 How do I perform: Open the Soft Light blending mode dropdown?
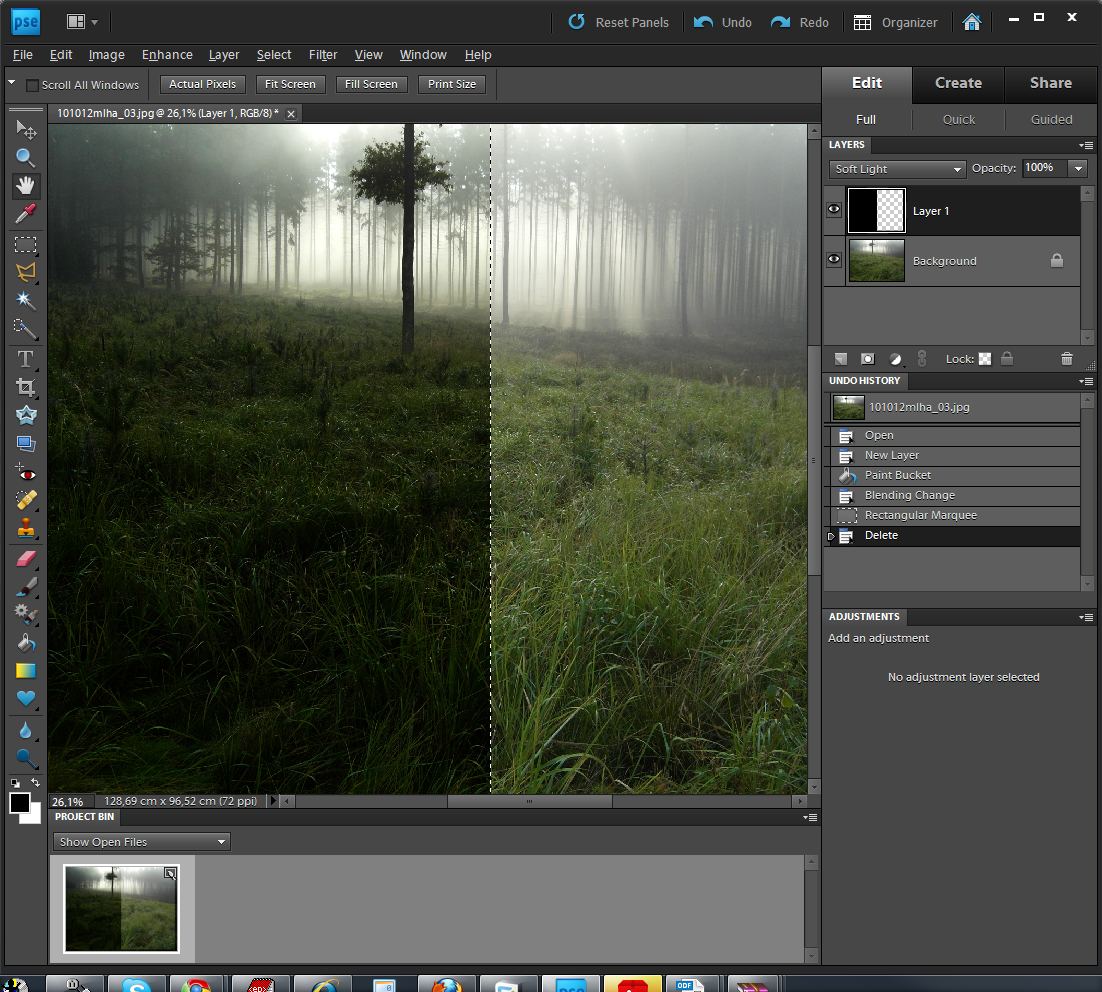tap(897, 169)
